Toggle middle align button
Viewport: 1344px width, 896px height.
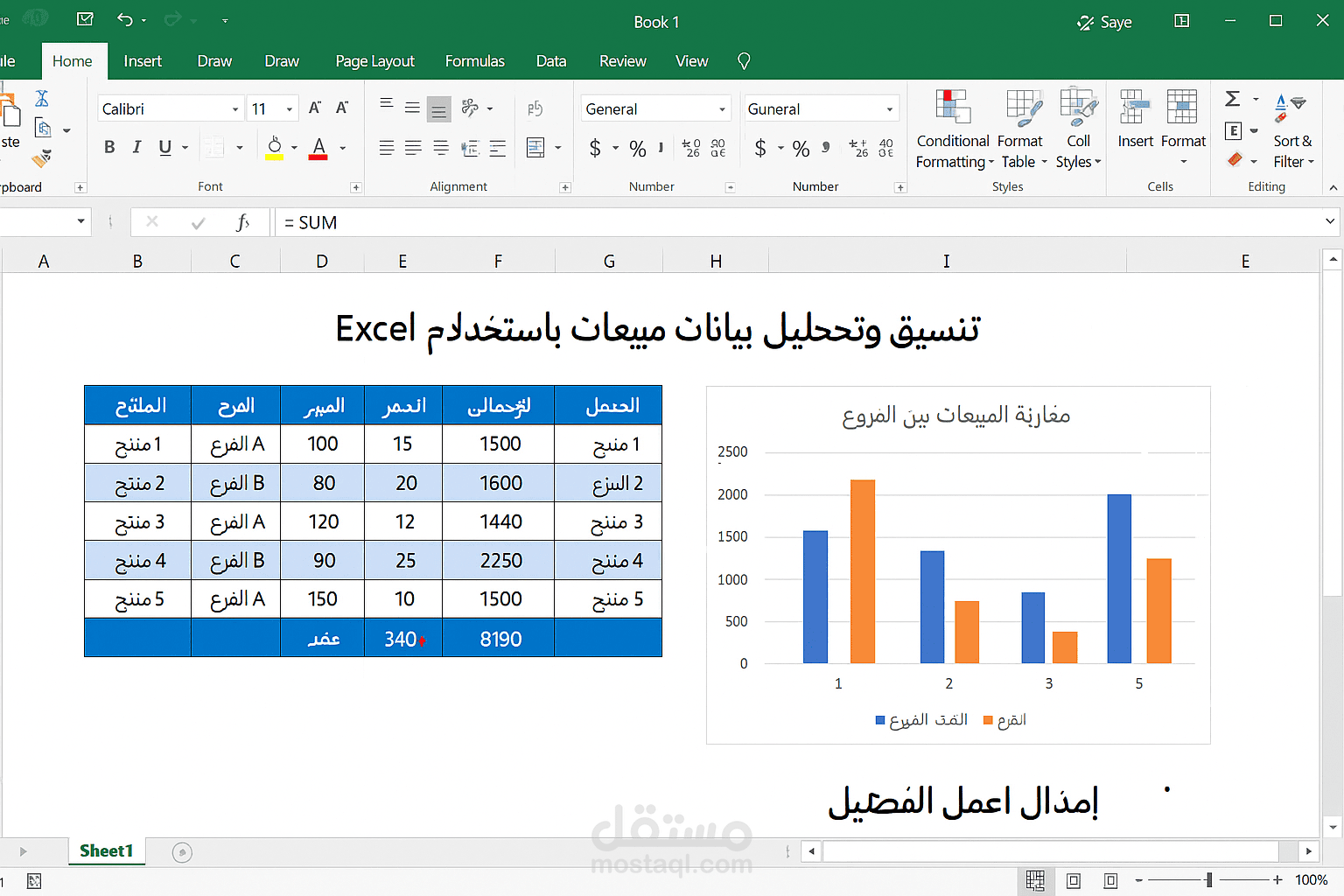412,108
